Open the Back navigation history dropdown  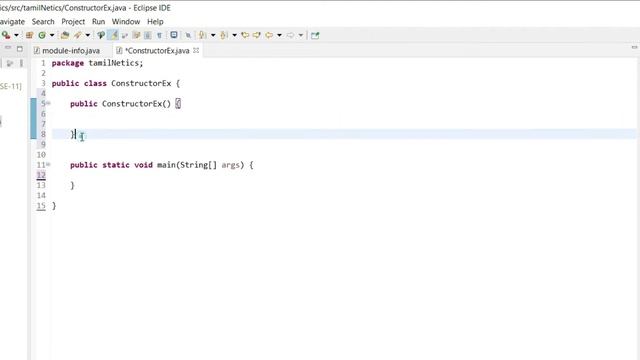pos(279,35)
